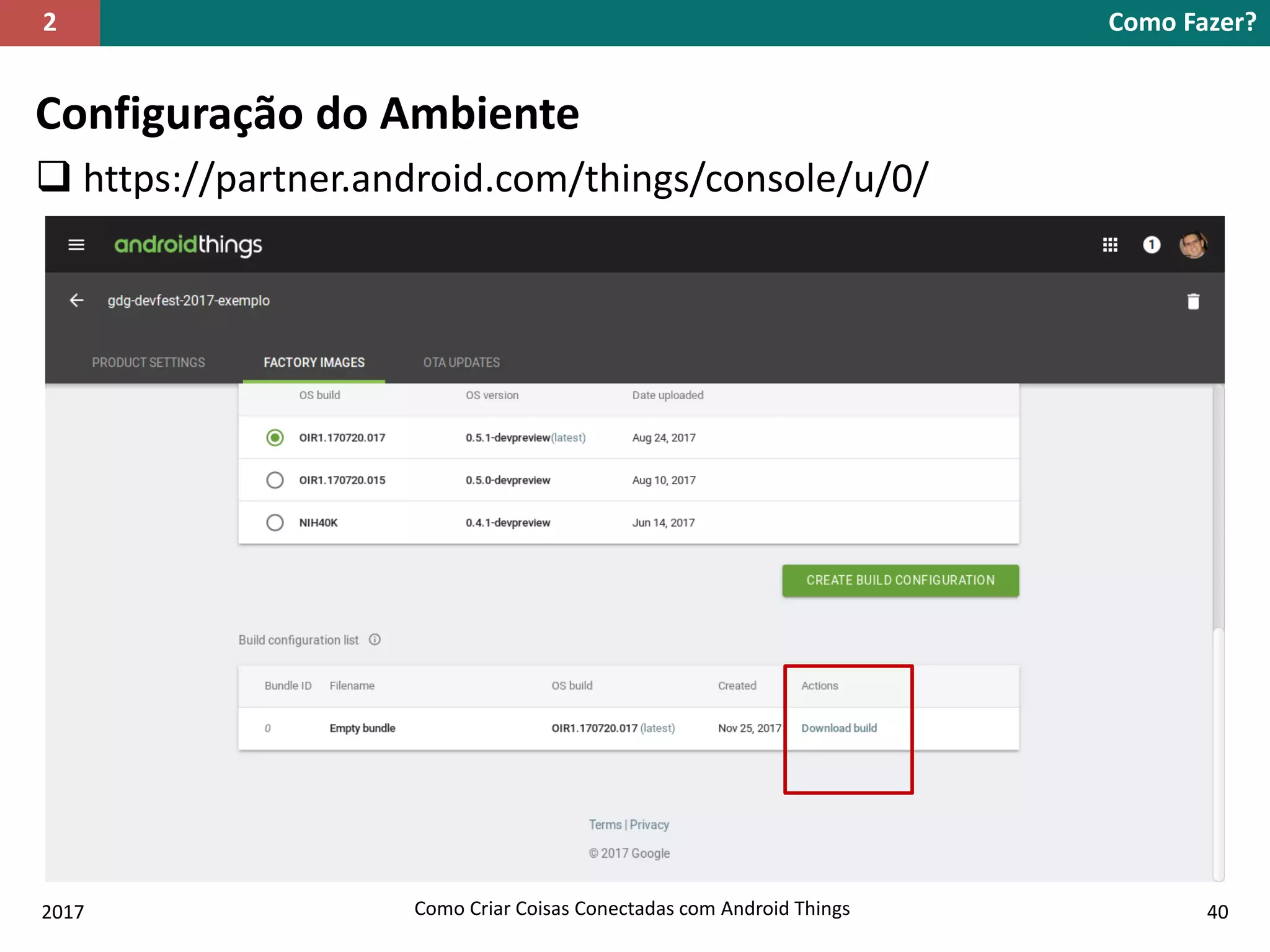Open the user account avatar
The height and width of the screenshot is (952, 1270).
(1193, 245)
